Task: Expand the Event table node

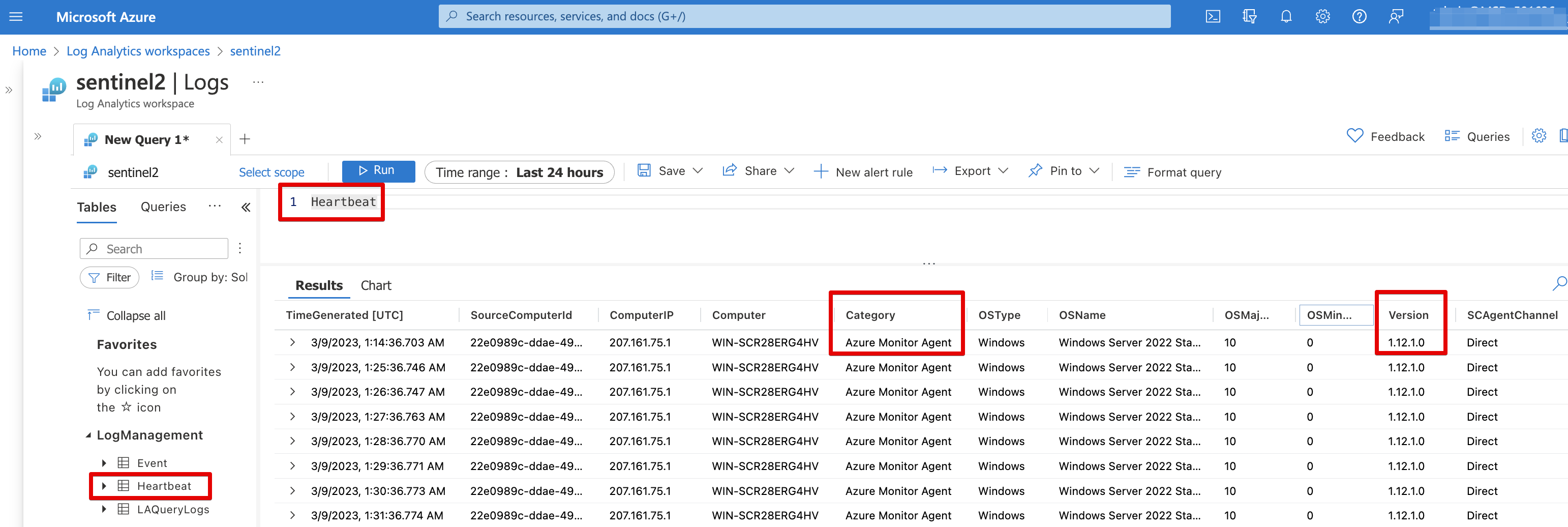Action: click(104, 463)
